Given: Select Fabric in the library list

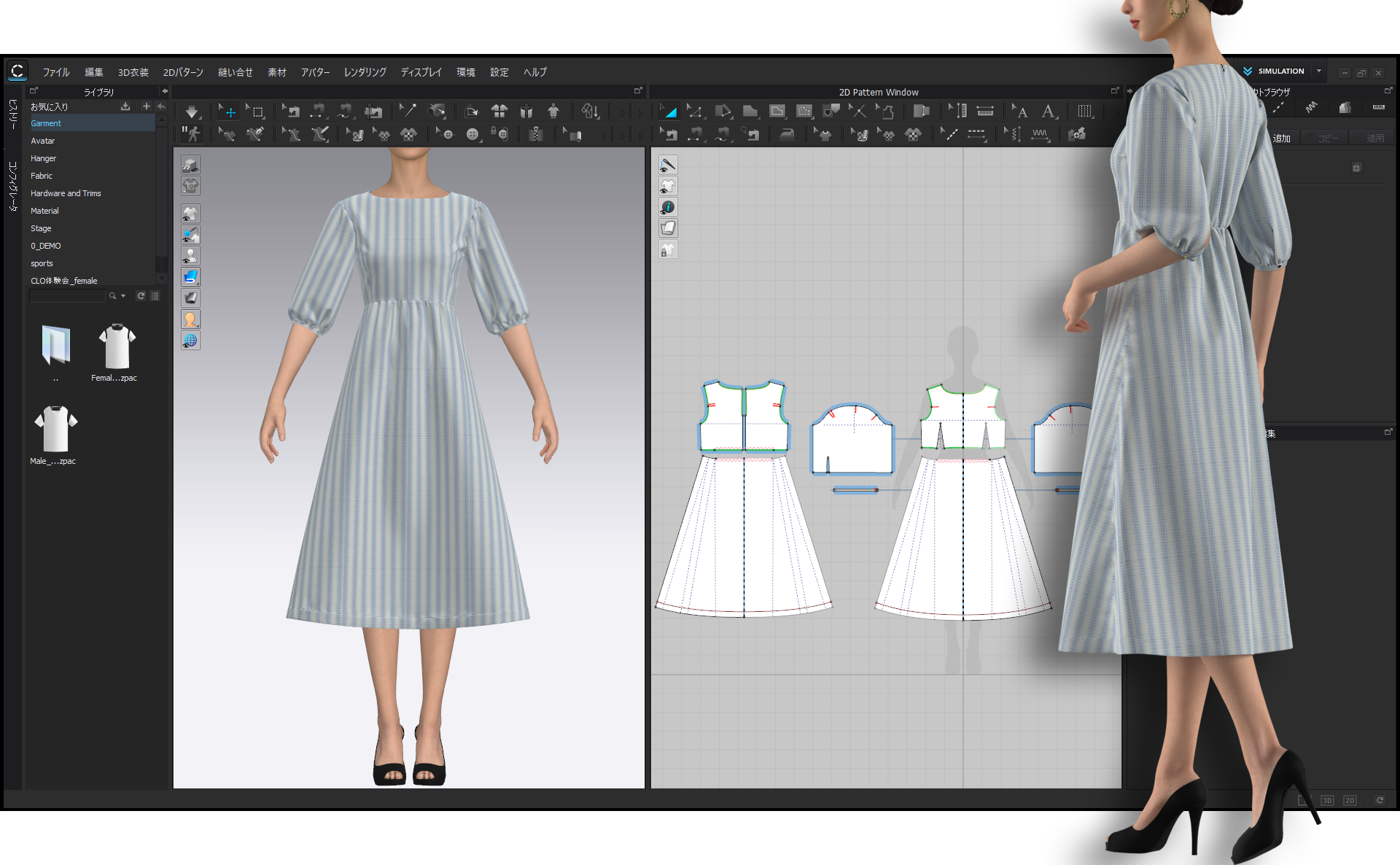Looking at the screenshot, I should [x=42, y=176].
